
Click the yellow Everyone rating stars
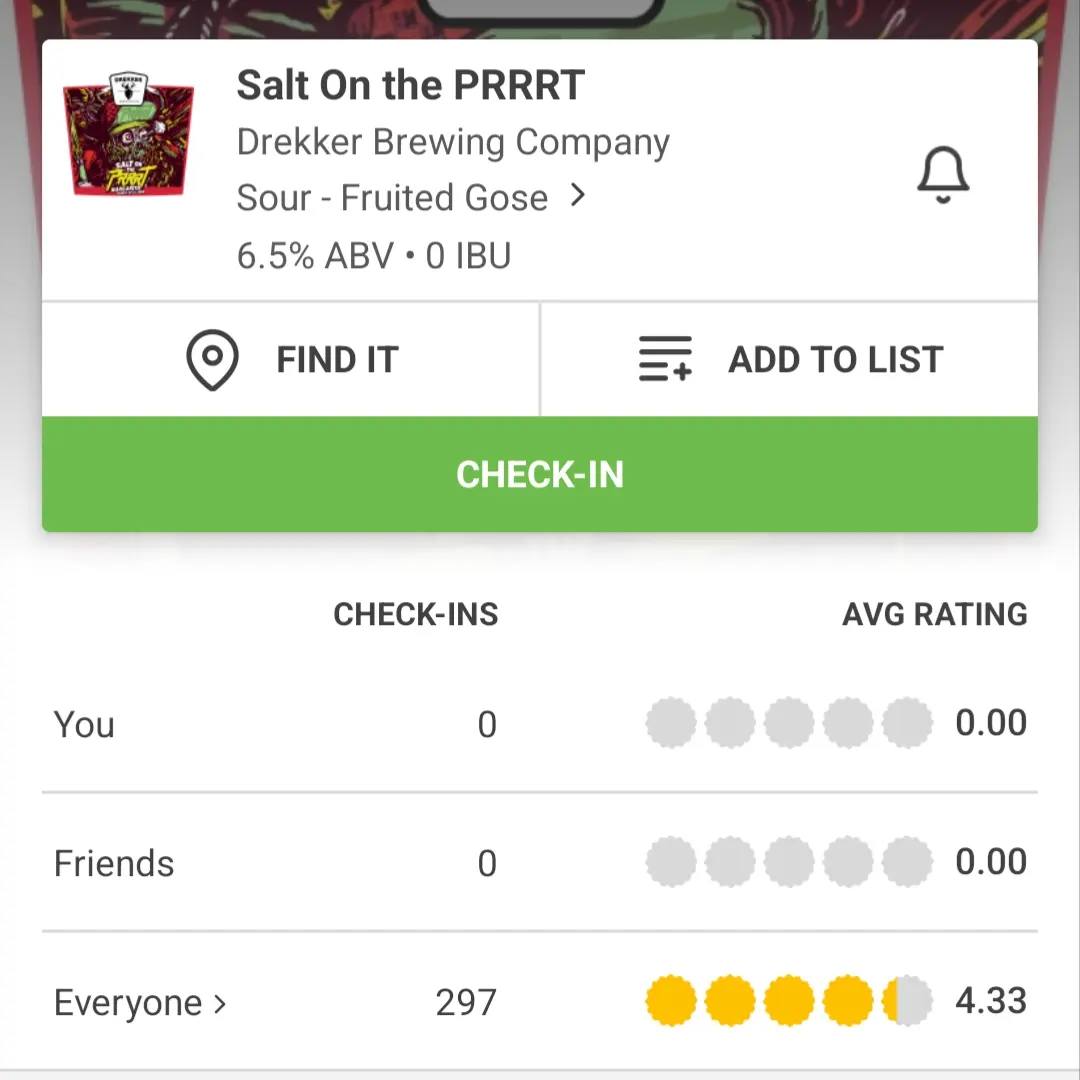788,1001
